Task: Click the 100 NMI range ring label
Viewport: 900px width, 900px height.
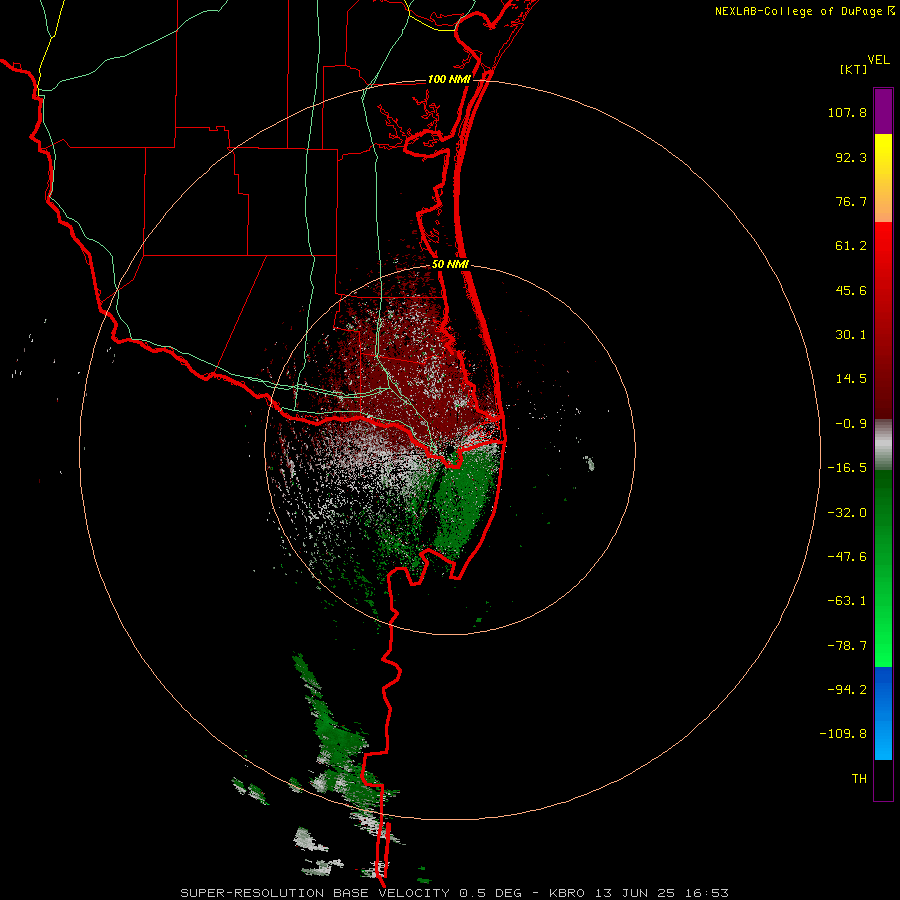Action: [449, 79]
